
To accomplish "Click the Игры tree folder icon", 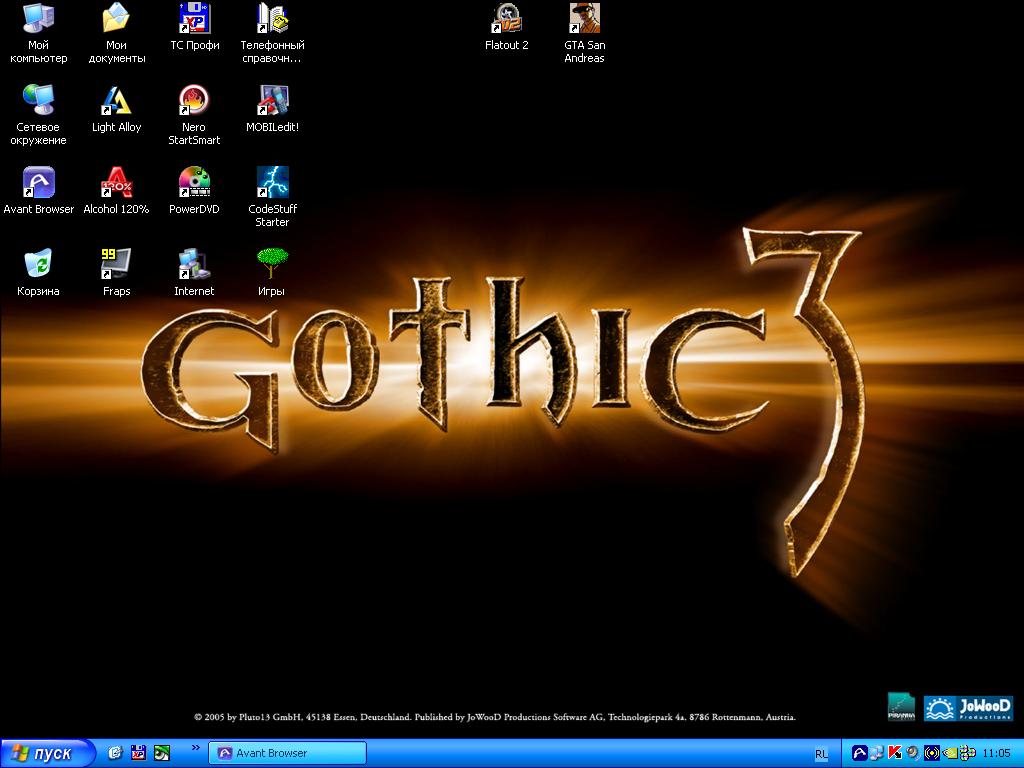I will (x=272, y=264).
